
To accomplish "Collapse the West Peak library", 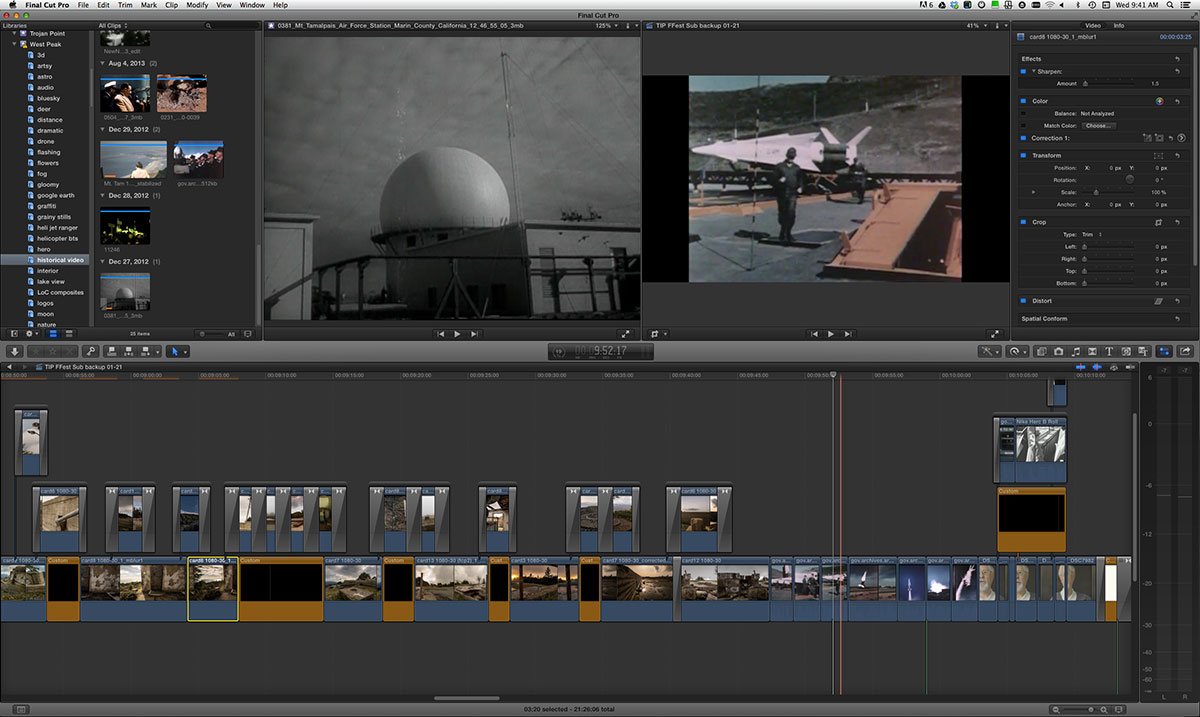I will pyautogui.click(x=15, y=44).
